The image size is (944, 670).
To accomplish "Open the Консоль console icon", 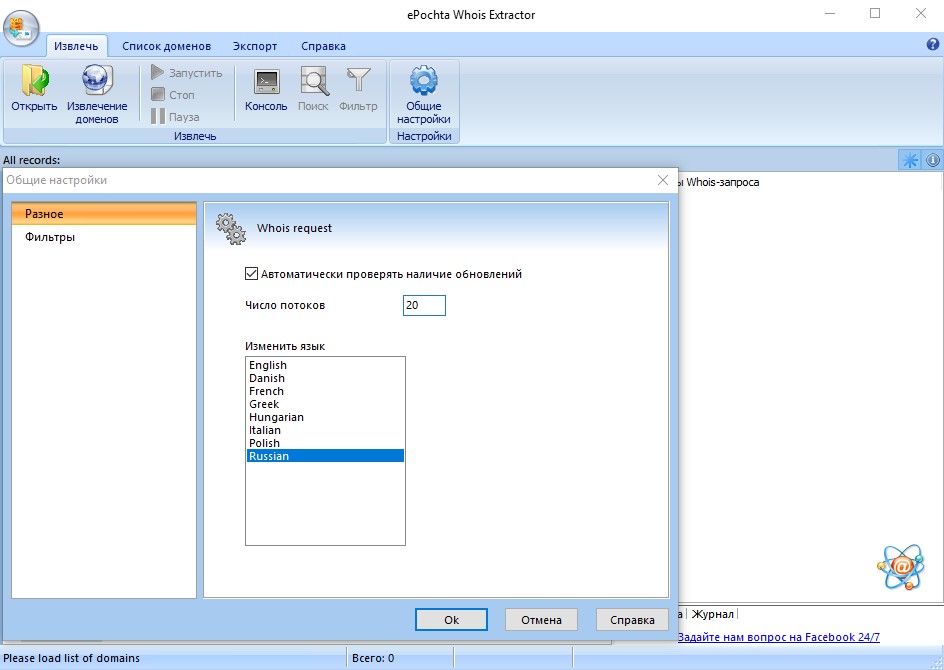I will tap(266, 82).
